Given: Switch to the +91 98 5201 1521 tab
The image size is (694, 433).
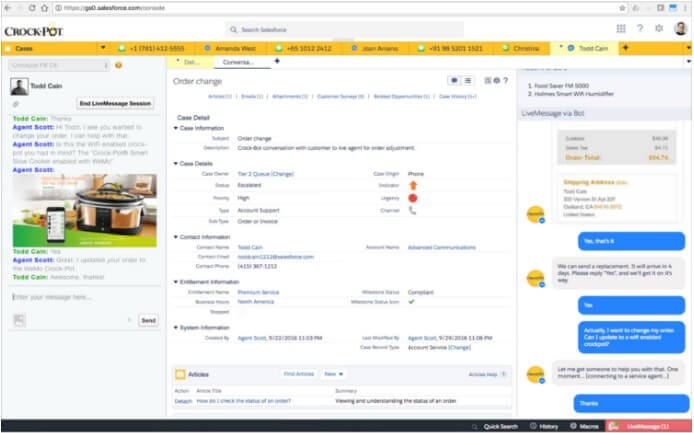Looking at the screenshot, I should click(x=450, y=48).
